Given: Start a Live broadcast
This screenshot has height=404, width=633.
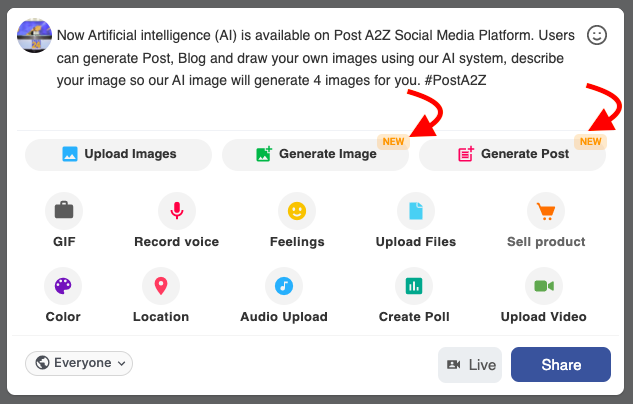Looking at the screenshot, I should click(x=470, y=365).
